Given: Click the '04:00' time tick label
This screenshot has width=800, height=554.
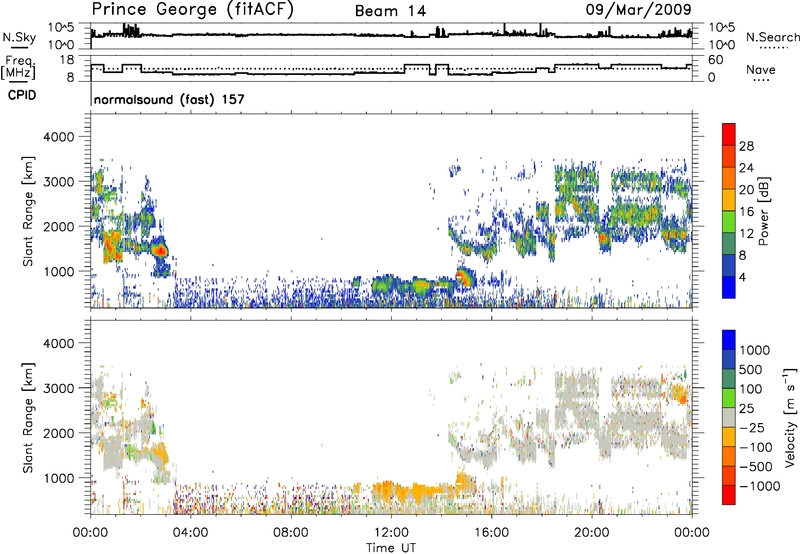Looking at the screenshot, I should (190, 533).
